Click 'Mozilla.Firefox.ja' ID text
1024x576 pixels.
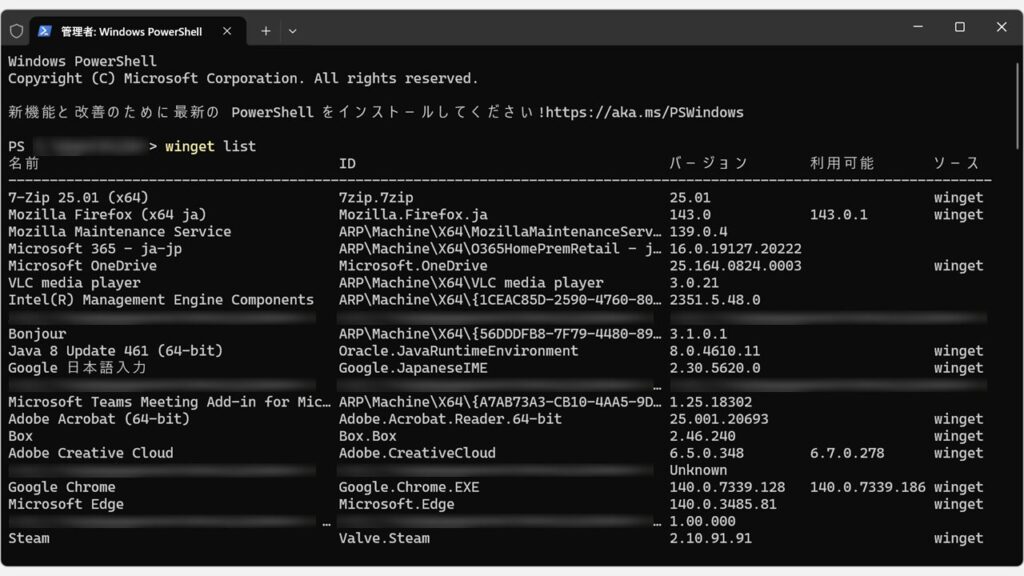click(x=413, y=214)
